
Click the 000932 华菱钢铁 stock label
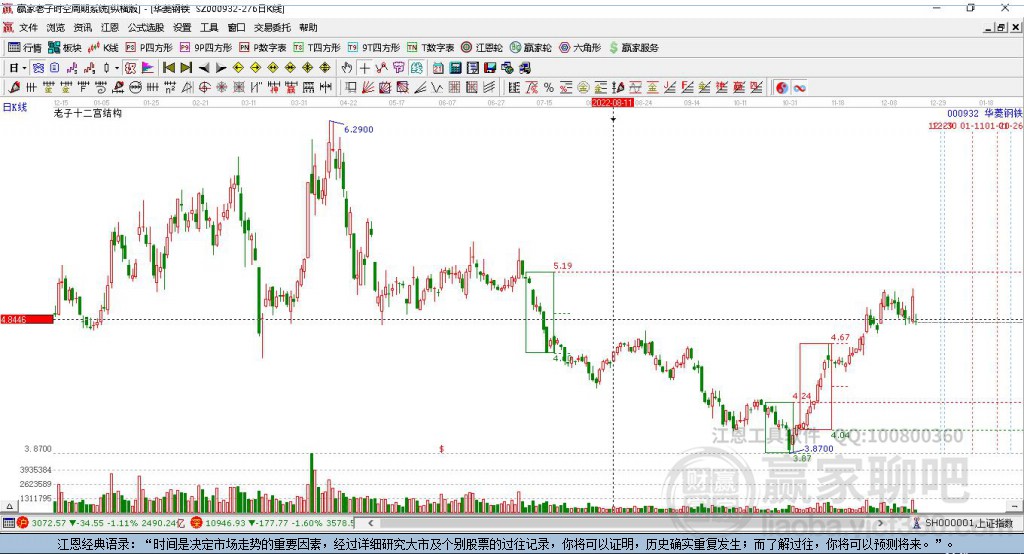tap(984, 114)
